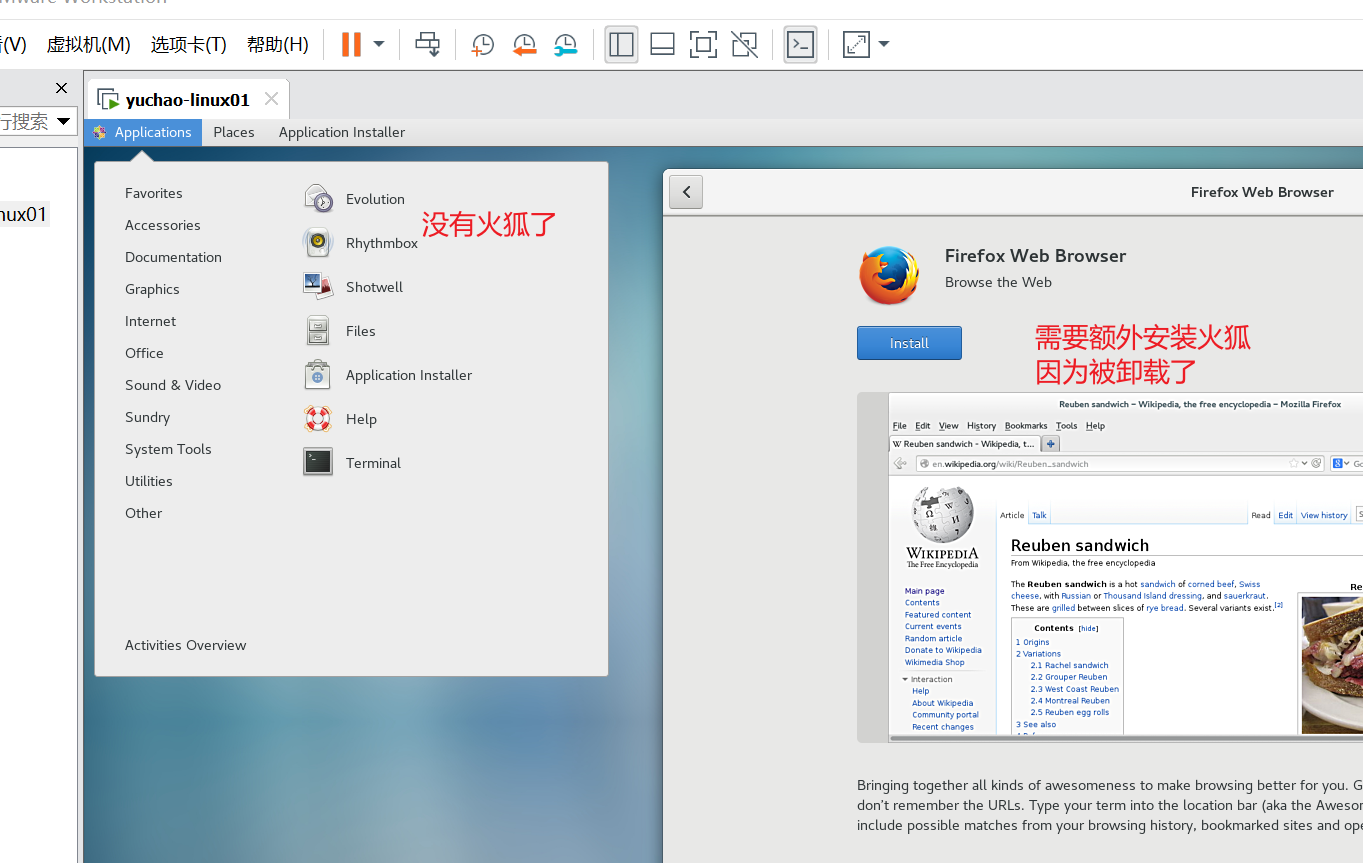Click the Firefox screenshot preview image
The height and width of the screenshot is (863, 1363).
tap(1110, 567)
